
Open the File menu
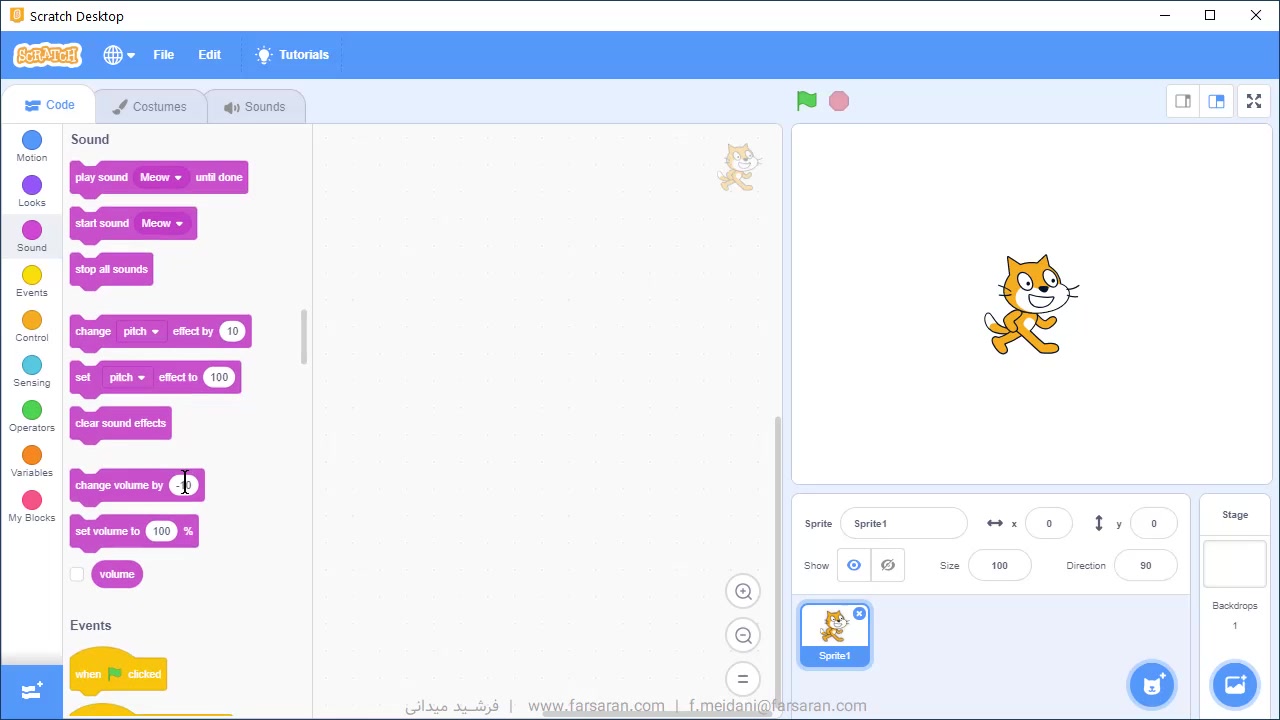pos(164,55)
